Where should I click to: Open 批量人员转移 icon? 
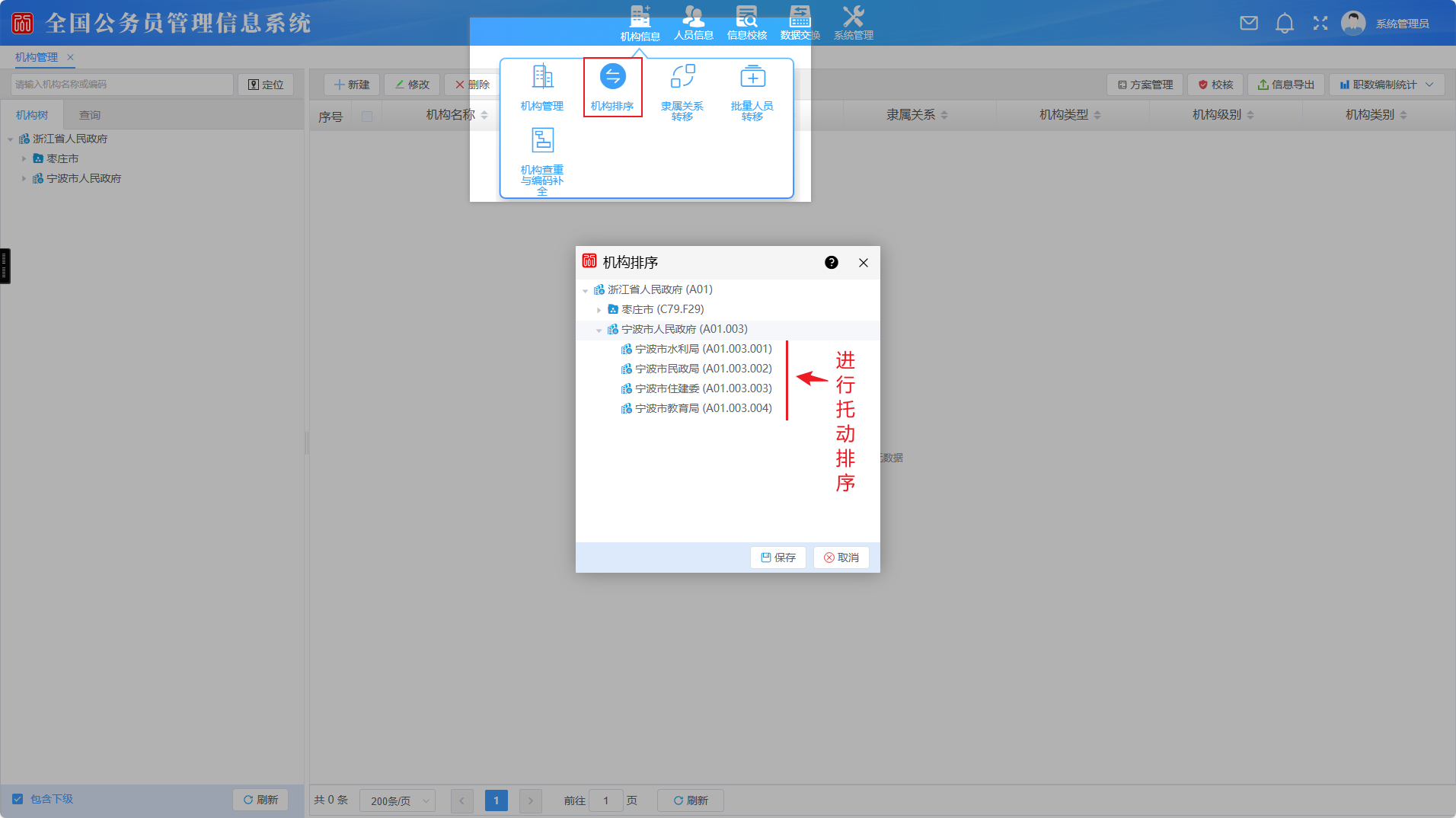point(752,77)
